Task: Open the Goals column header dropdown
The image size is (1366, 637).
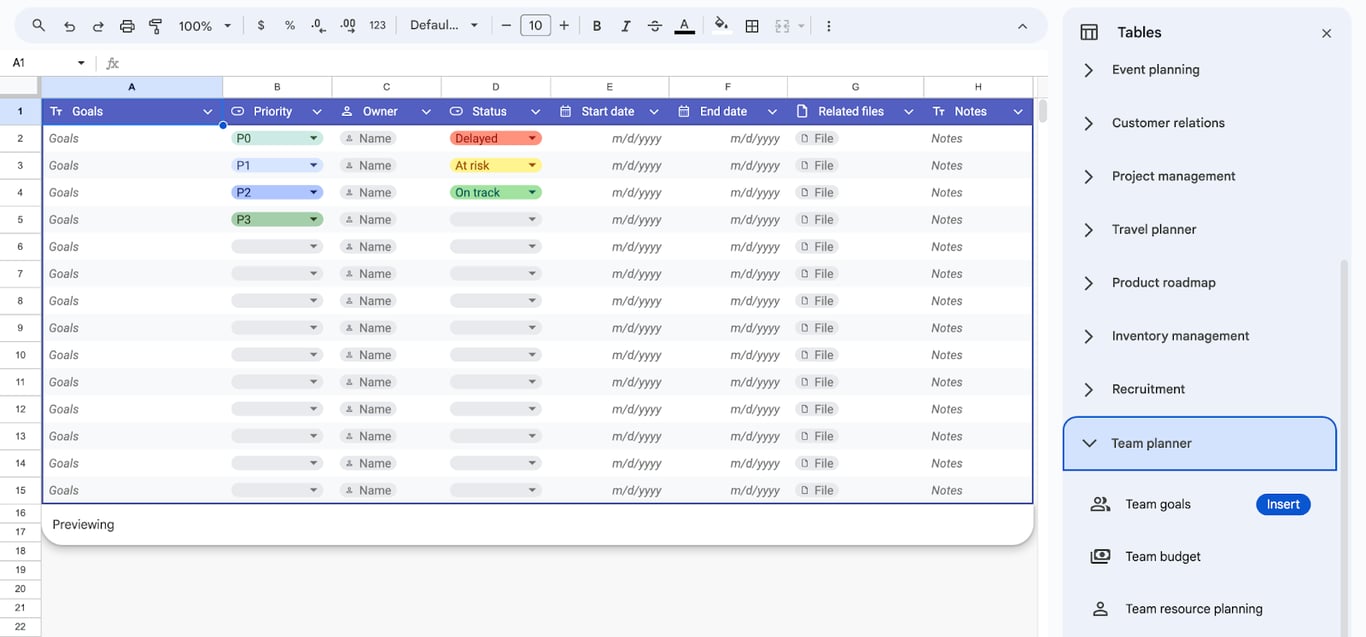Action: coord(208,112)
